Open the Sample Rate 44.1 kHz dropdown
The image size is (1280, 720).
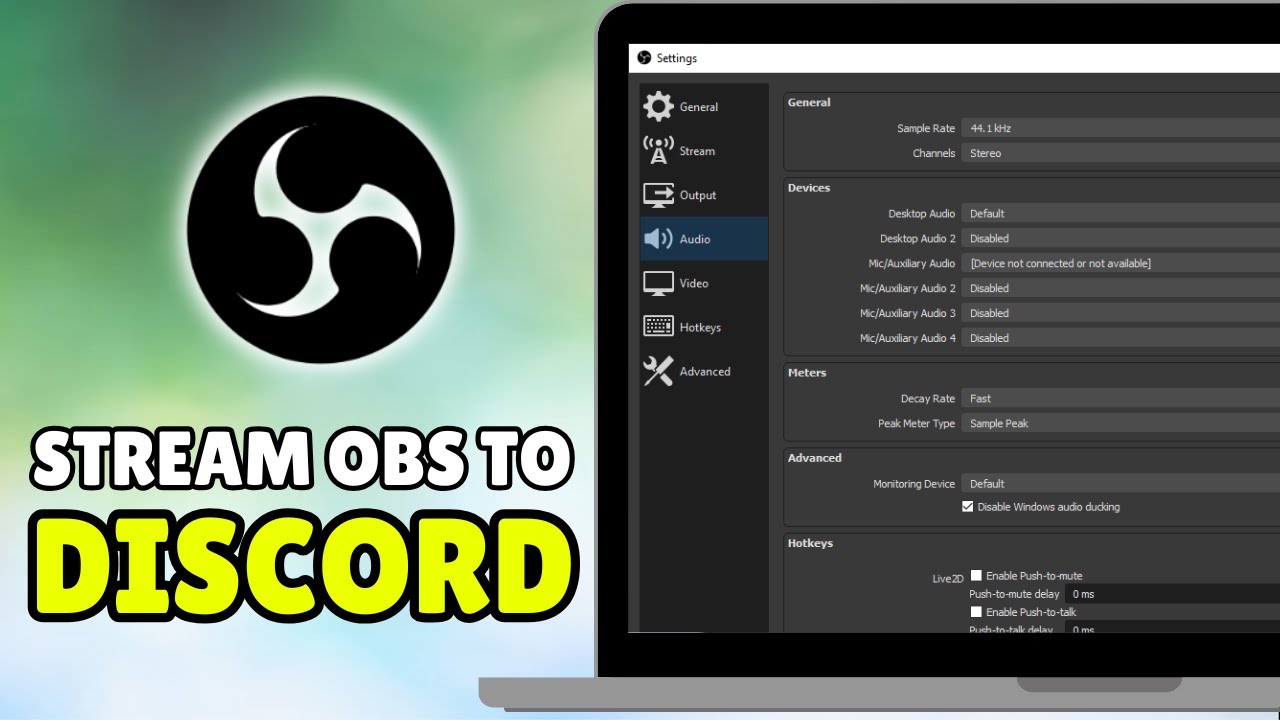(1120, 128)
